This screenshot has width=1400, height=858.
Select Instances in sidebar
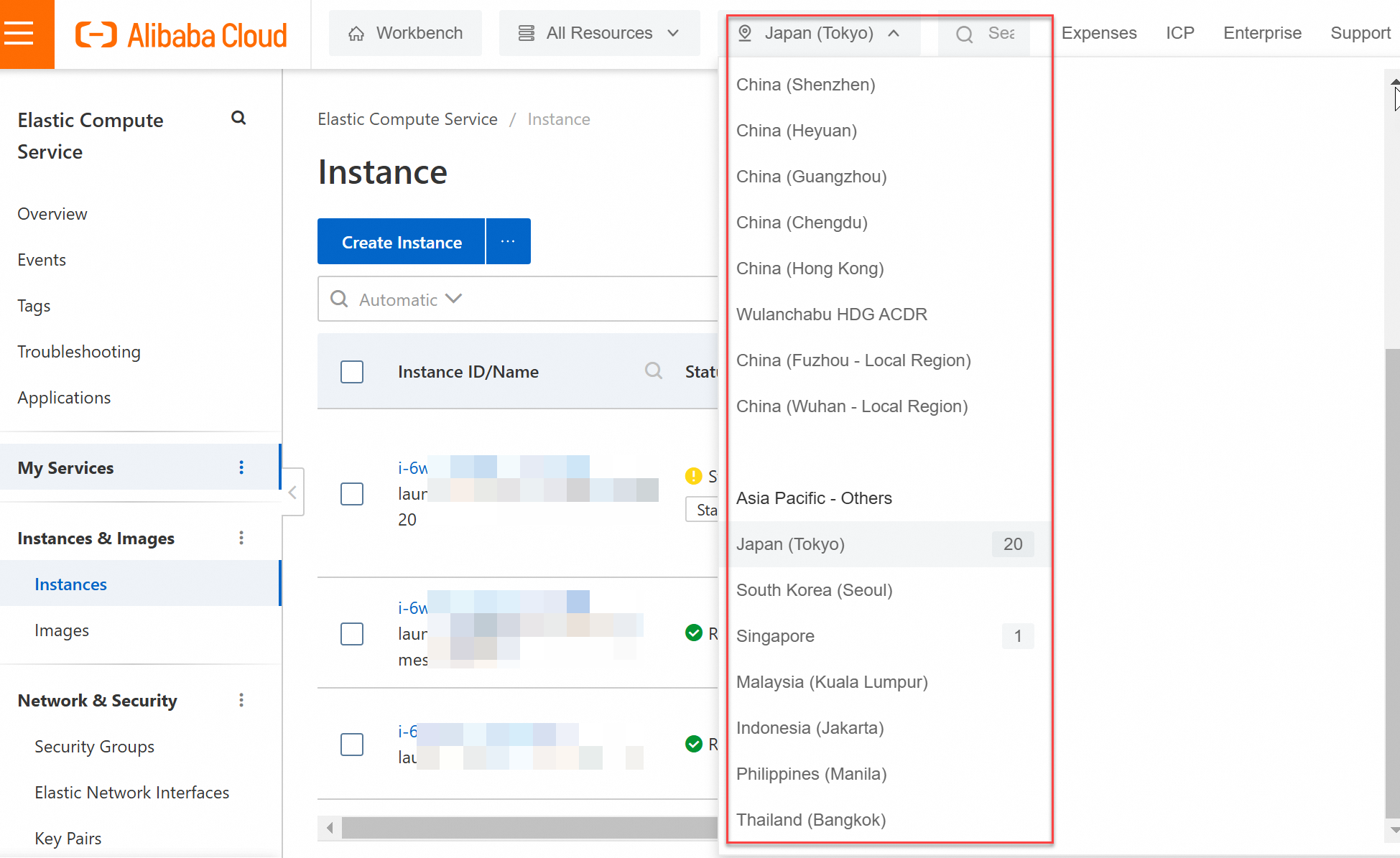click(x=140, y=584)
